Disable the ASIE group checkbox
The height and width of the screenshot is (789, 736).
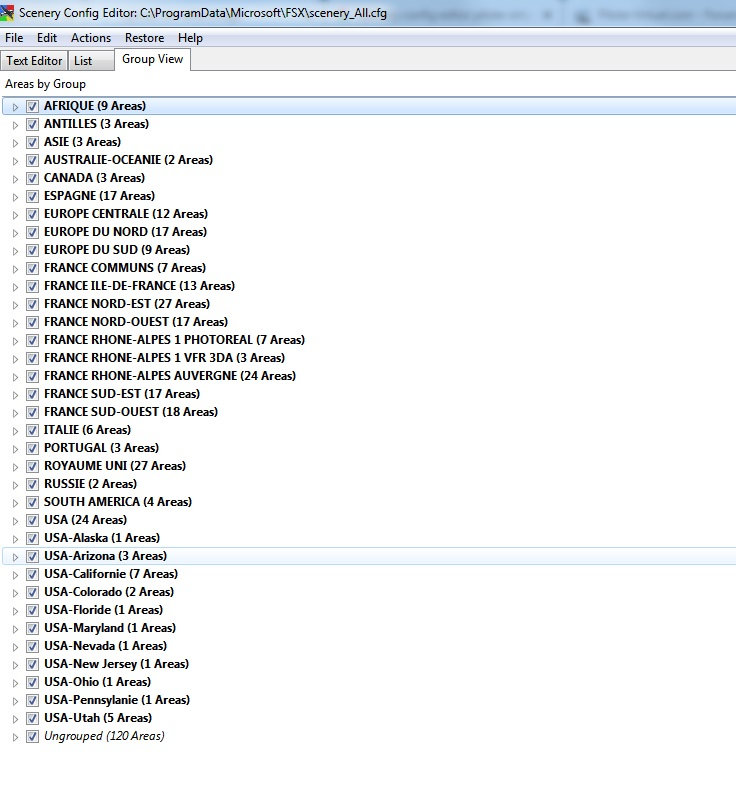pos(32,142)
